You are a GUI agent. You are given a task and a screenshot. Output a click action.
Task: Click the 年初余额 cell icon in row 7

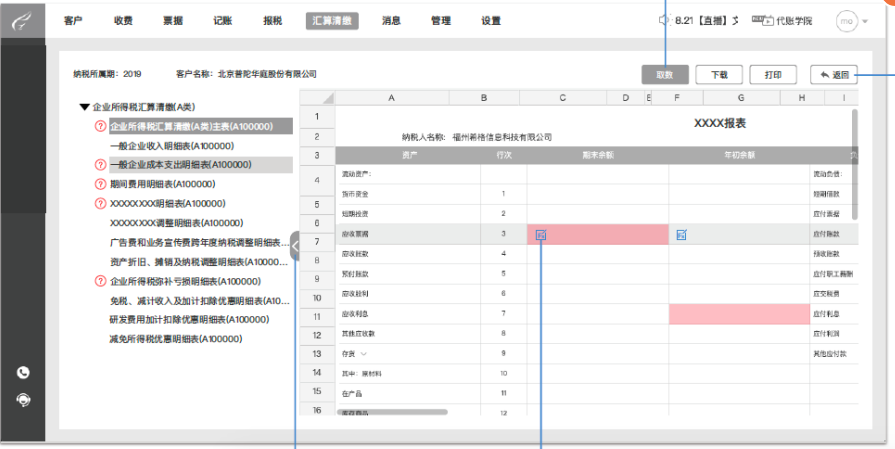pos(681,235)
